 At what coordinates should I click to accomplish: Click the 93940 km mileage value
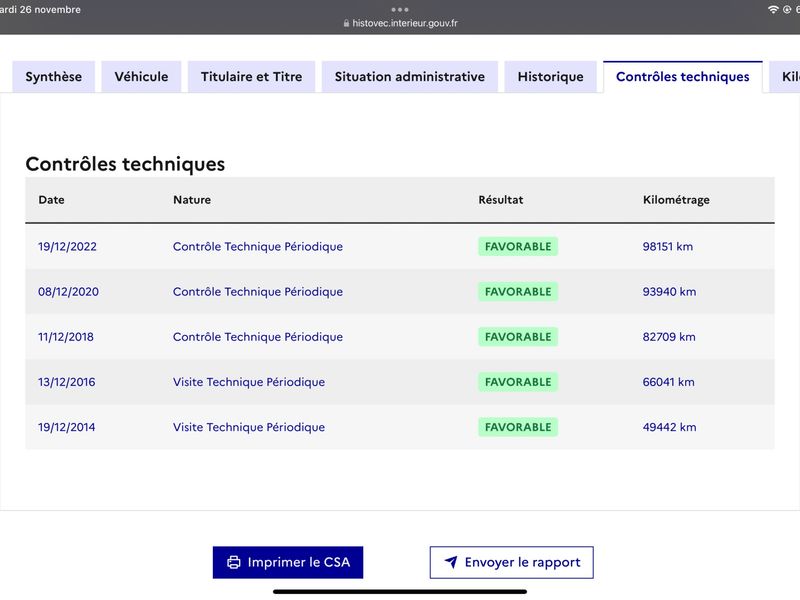669,292
